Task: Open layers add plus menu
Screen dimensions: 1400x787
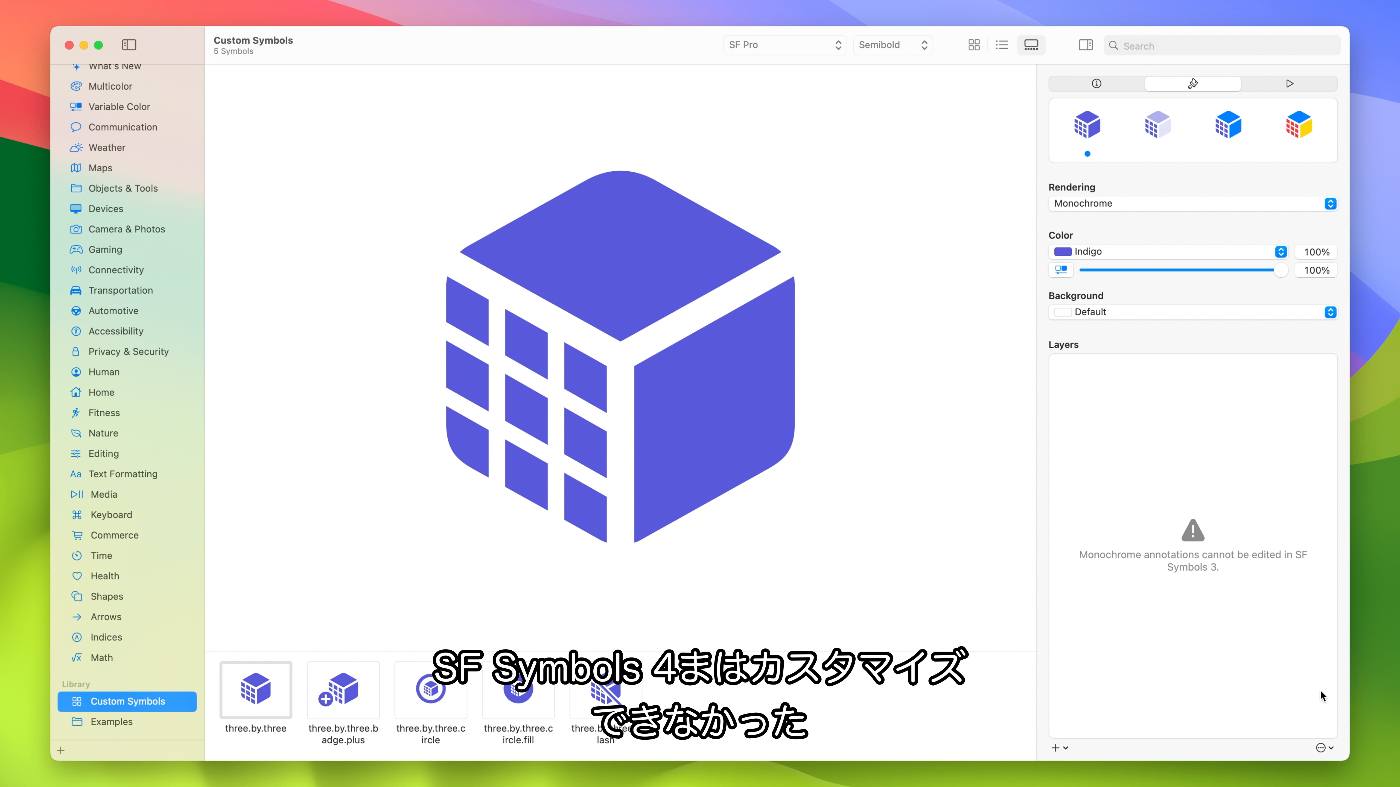Action: click(1060, 748)
